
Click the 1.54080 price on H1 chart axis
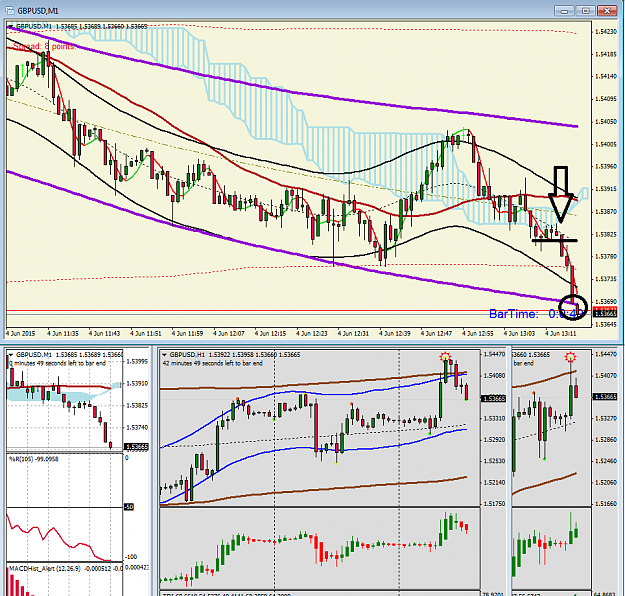point(494,376)
